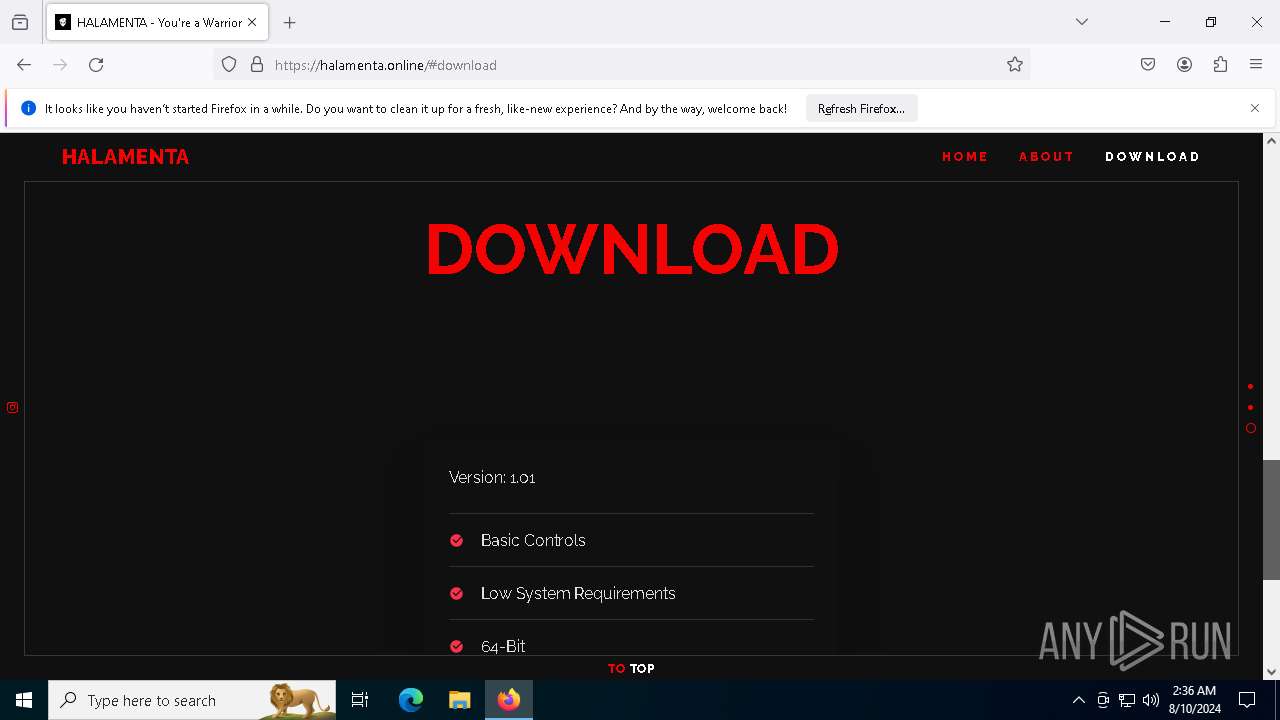This screenshot has width=1280, height=720.
Task: Click the Instagram icon on left edge
Action: [x=12, y=407]
